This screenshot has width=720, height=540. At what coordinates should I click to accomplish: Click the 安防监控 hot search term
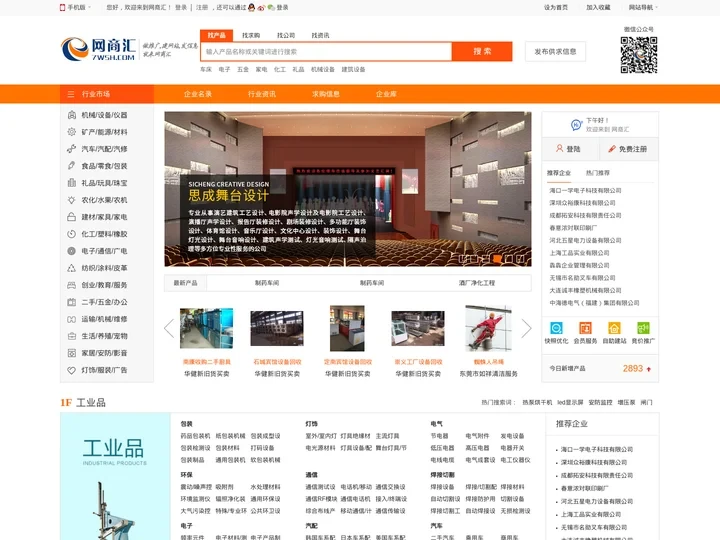(x=600, y=402)
